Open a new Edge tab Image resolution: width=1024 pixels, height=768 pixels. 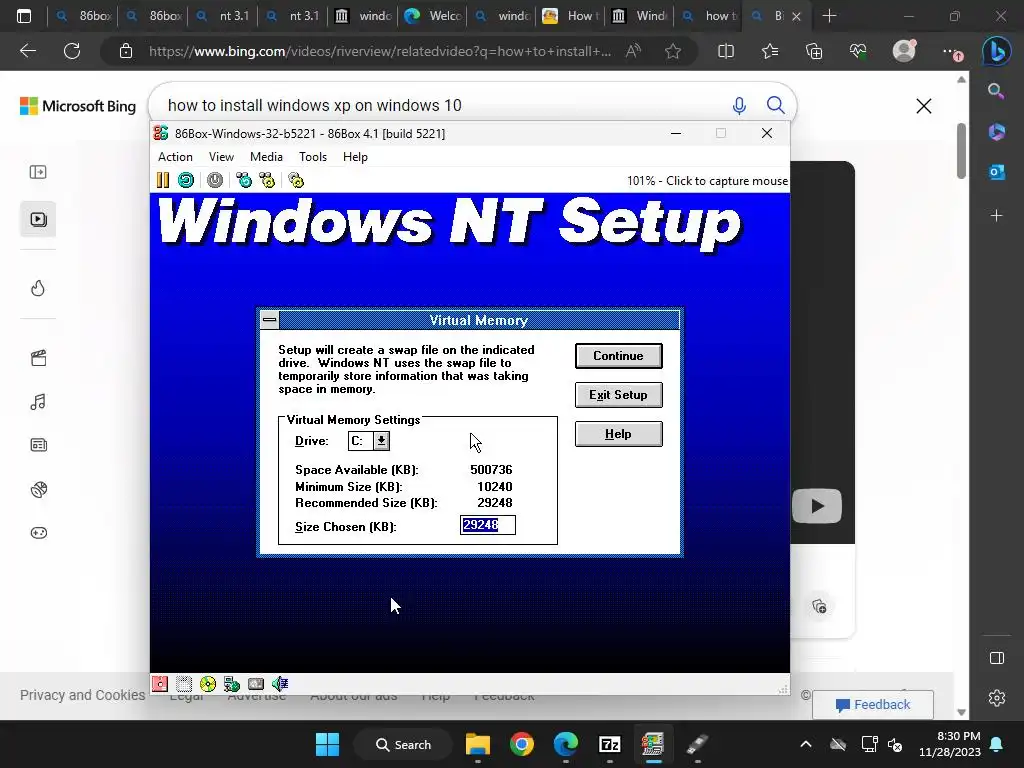tap(829, 16)
